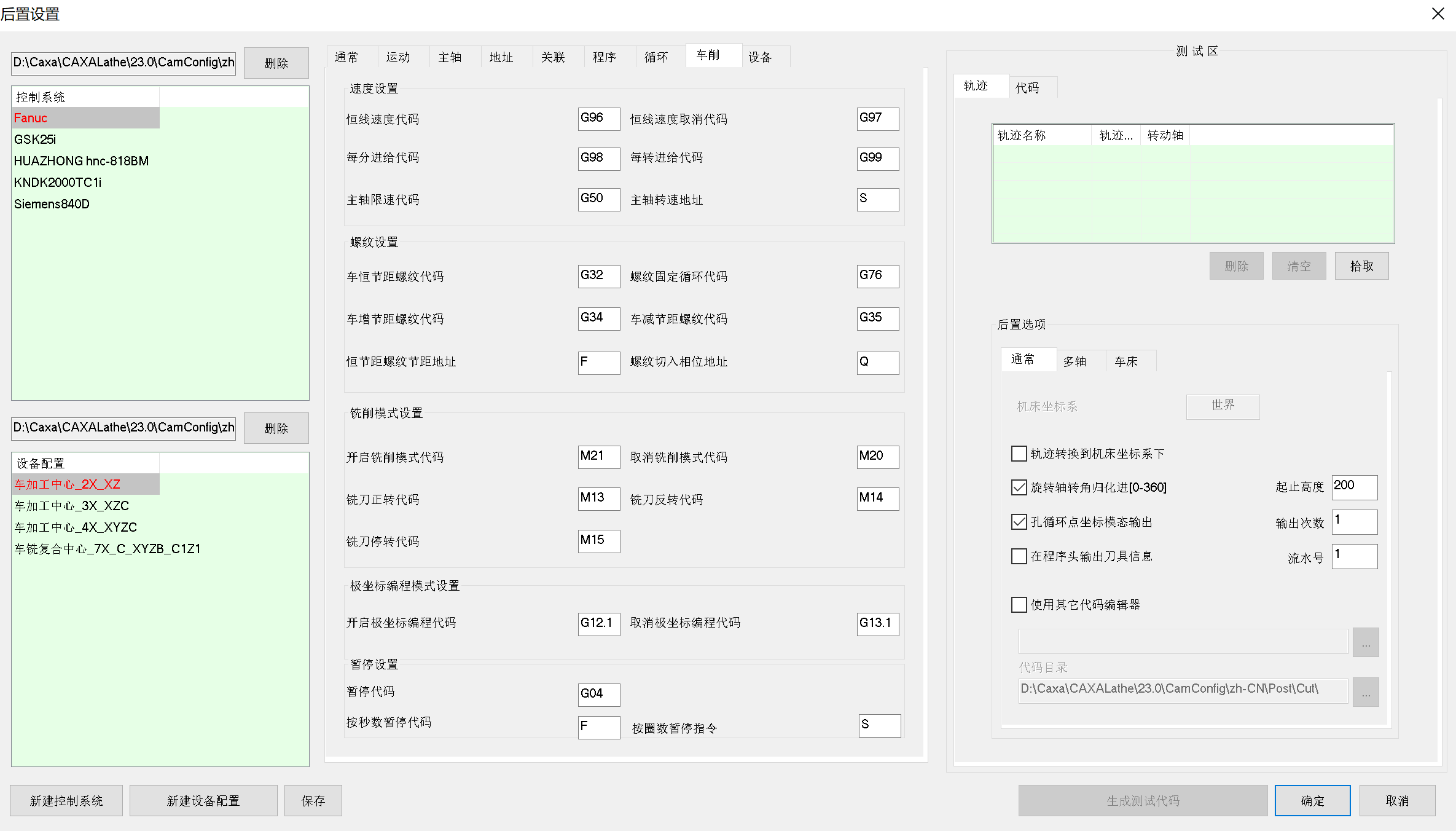
Task: Click the 新建控制系统 button
Action: [66, 800]
